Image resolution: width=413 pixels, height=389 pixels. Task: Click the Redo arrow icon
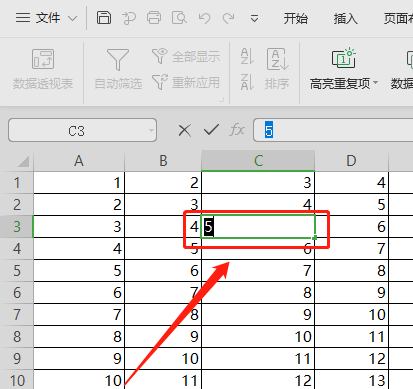click(x=229, y=18)
